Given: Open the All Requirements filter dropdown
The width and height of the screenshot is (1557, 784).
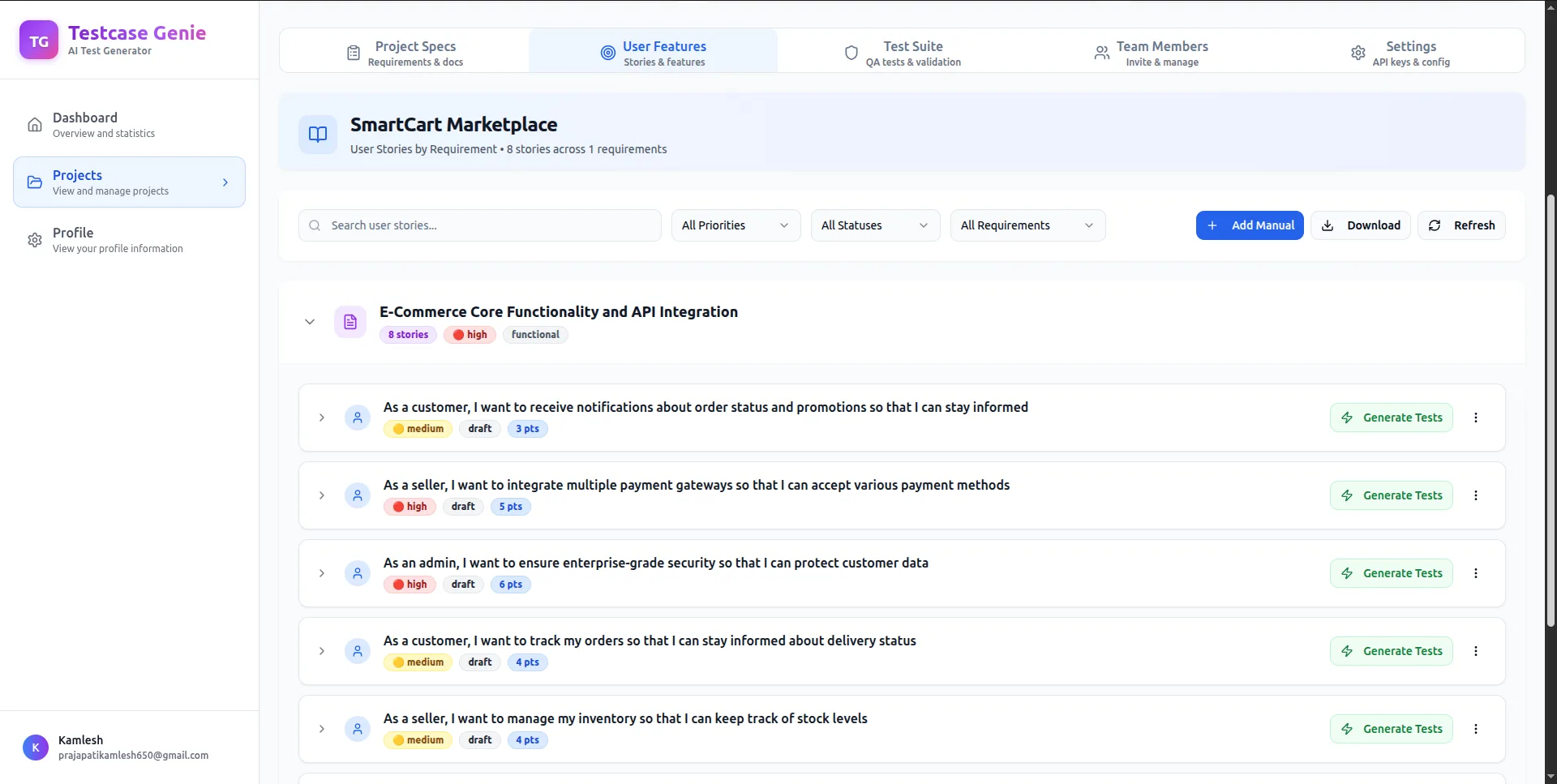Looking at the screenshot, I should tap(1027, 225).
